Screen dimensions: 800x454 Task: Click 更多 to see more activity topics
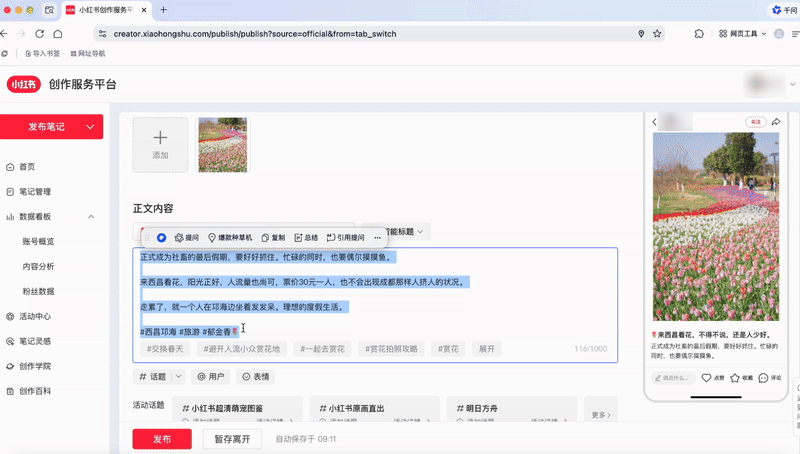[601, 415]
